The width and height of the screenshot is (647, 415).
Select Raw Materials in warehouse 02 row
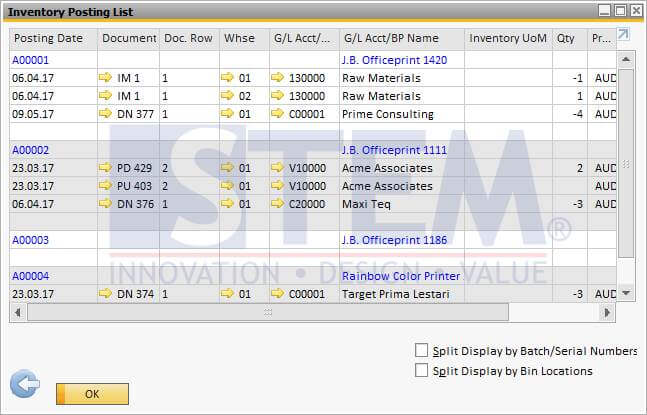point(402,96)
